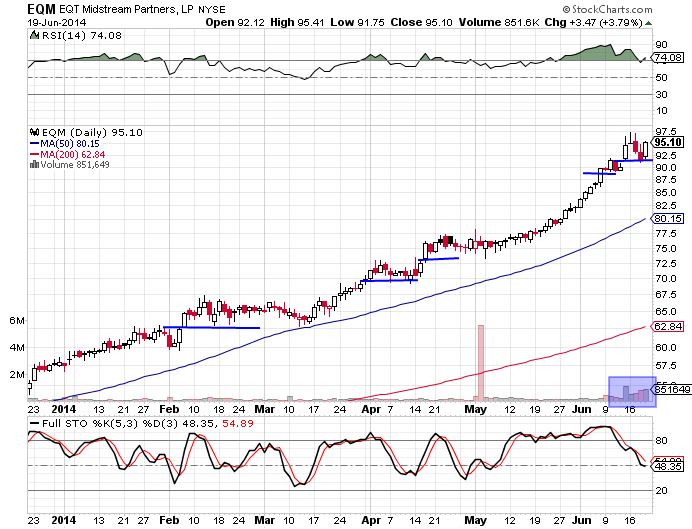Click the tall volume spike bar in early May
The width and height of the screenshot is (692, 529).
(x=481, y=363)
